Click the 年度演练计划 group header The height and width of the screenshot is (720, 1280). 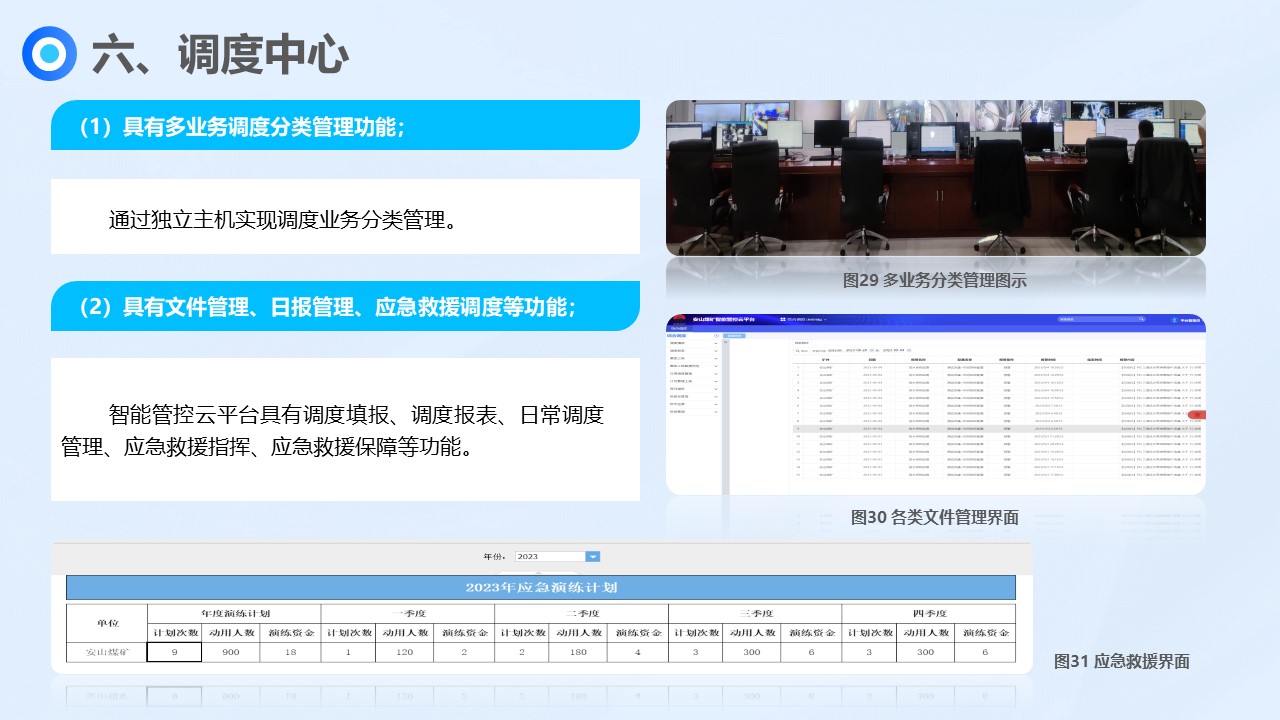point(234,613)
